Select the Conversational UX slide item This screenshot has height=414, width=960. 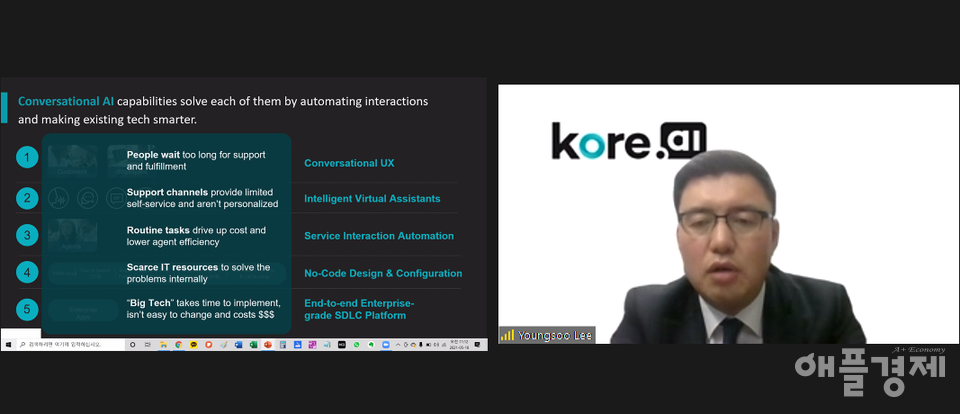pyautogui.click(x=349, y=163)
